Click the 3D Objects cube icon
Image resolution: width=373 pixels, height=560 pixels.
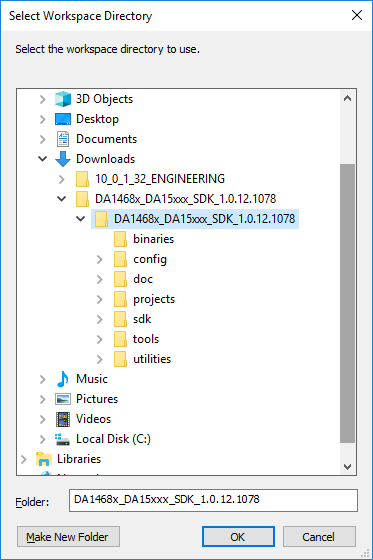pyautogui.click(x=63, y=99)
